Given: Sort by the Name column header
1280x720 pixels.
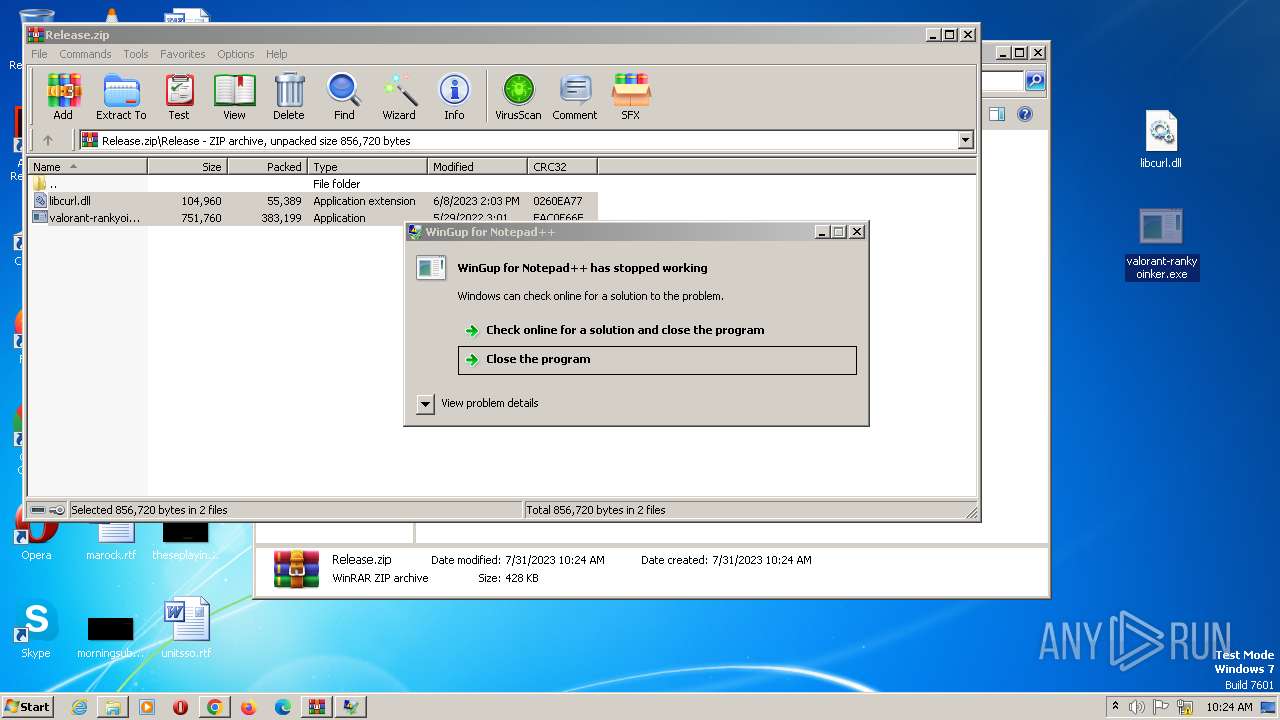Looking at the screenshot, I should 87,166.
